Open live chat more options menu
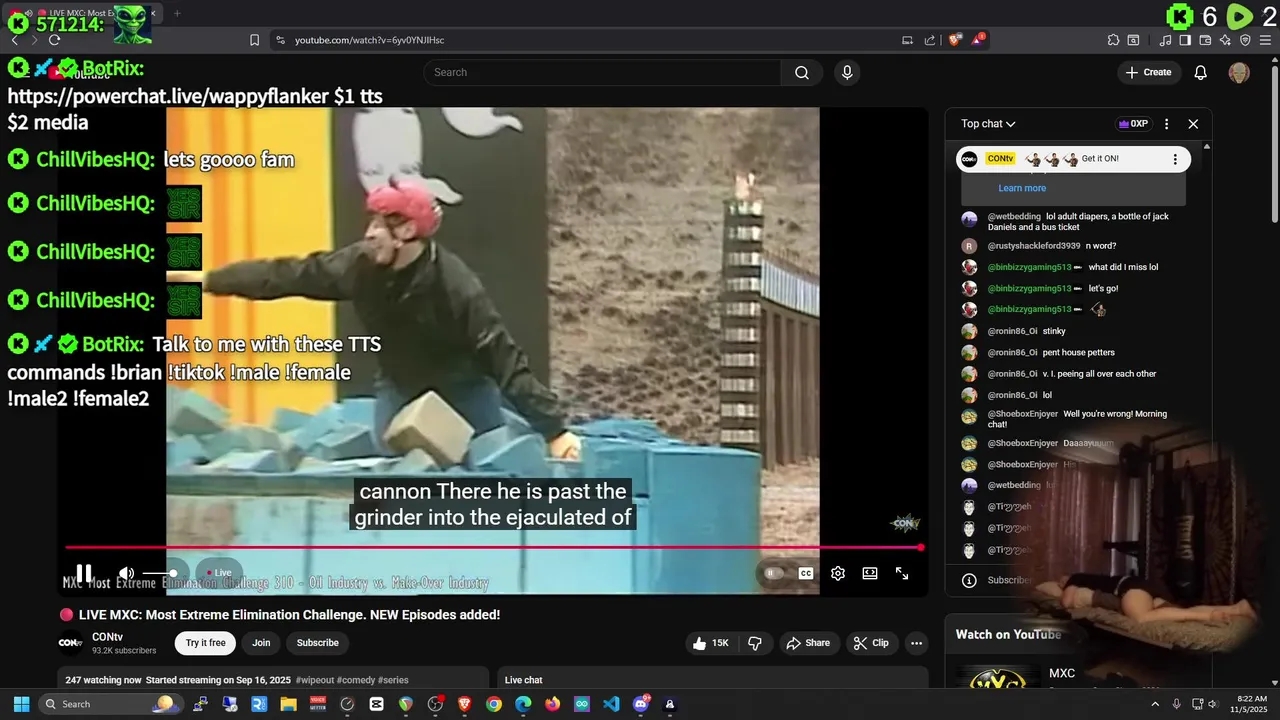Viewport: 1280px width, 720px height. pos(1166,124)
